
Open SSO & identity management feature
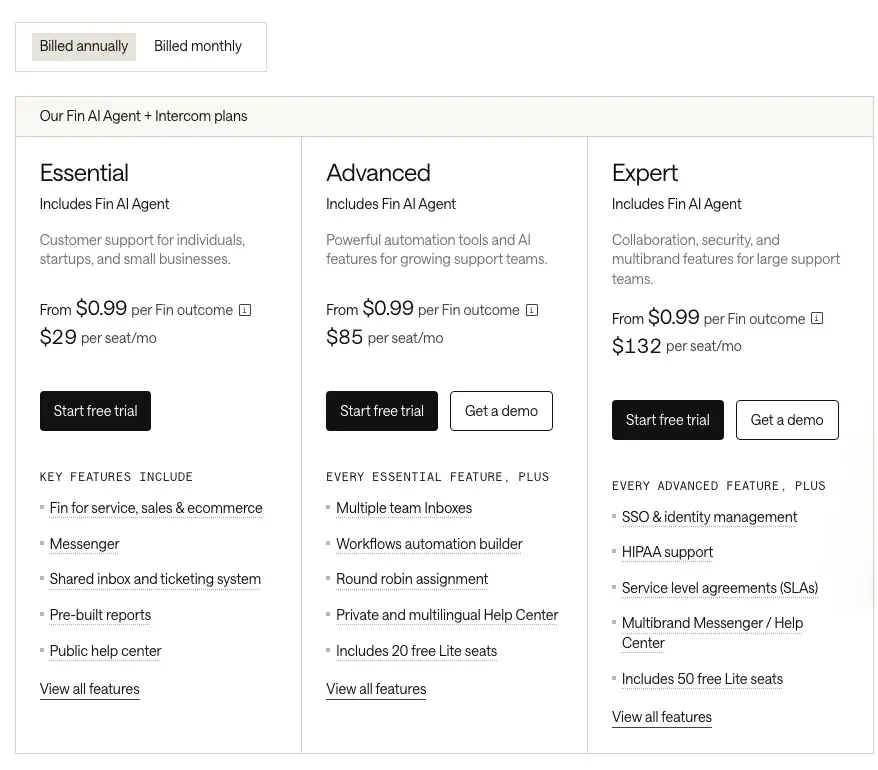(x=709, y=517)
